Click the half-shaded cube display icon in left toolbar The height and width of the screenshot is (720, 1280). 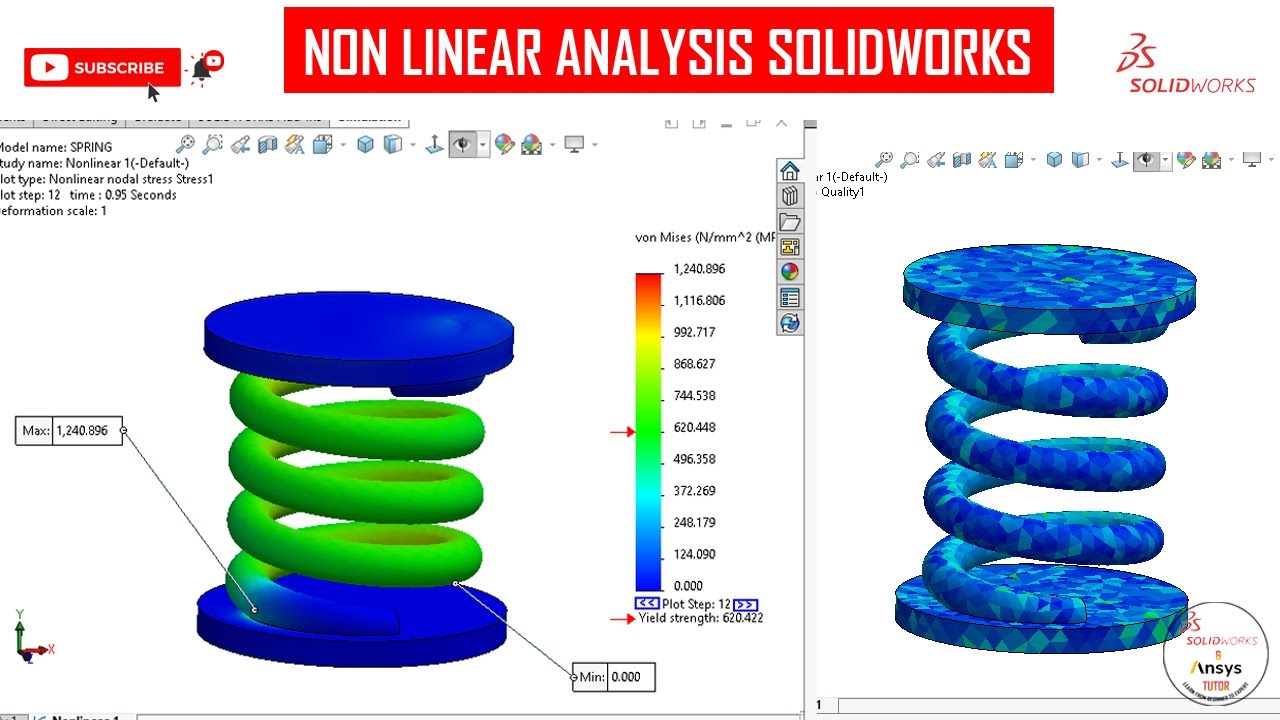(x=393, y=145)
